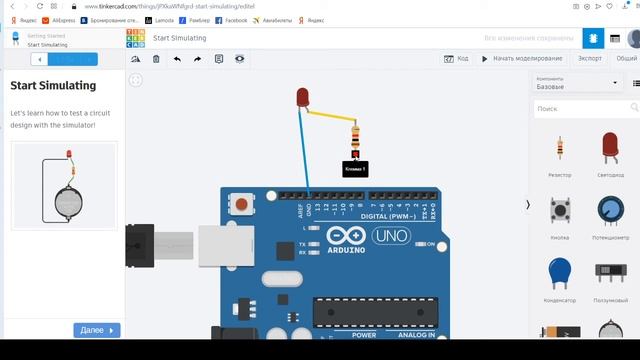Switch to circuit view blue button
Image resolution: width=640 pixels, height=360 pixels.
point(593,38)
